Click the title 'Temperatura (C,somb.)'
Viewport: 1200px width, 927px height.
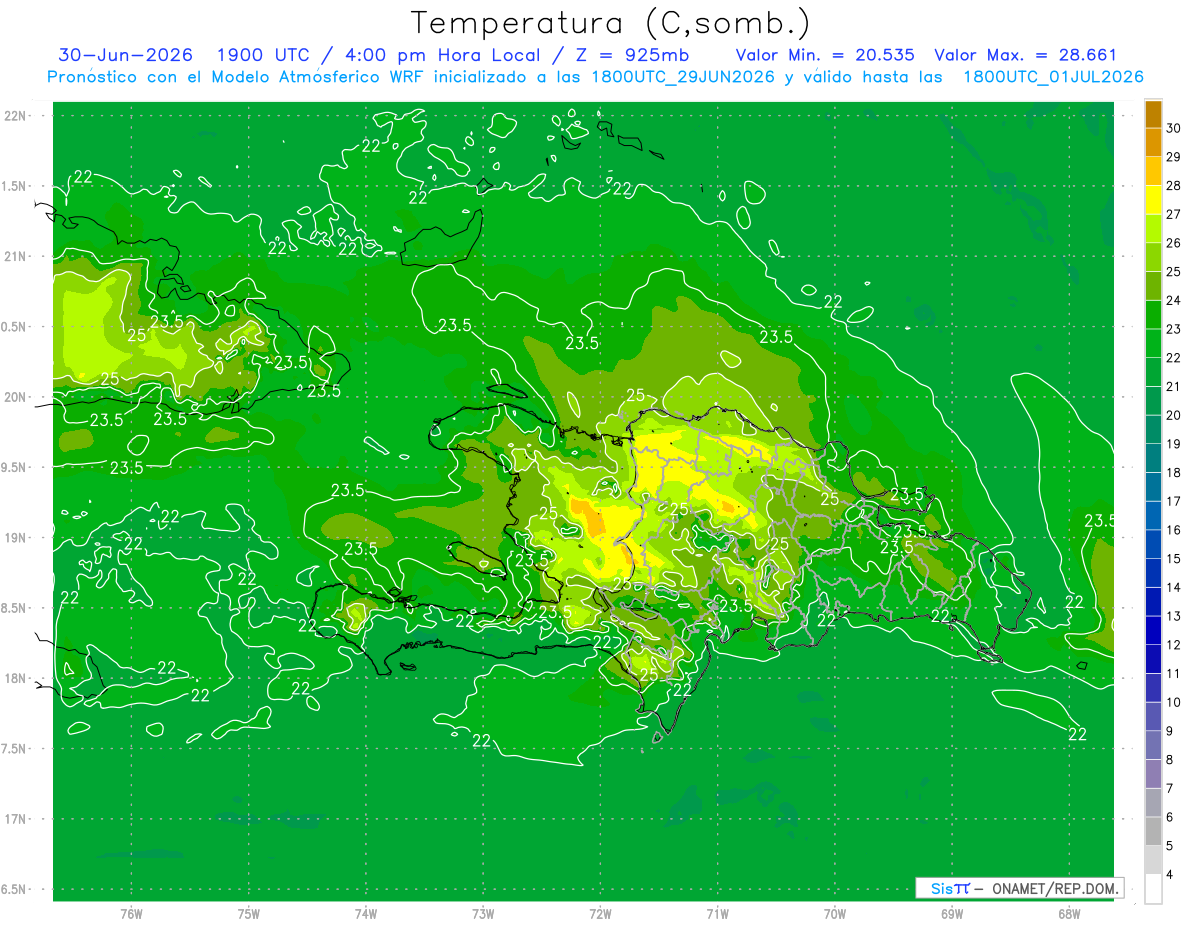611,23
